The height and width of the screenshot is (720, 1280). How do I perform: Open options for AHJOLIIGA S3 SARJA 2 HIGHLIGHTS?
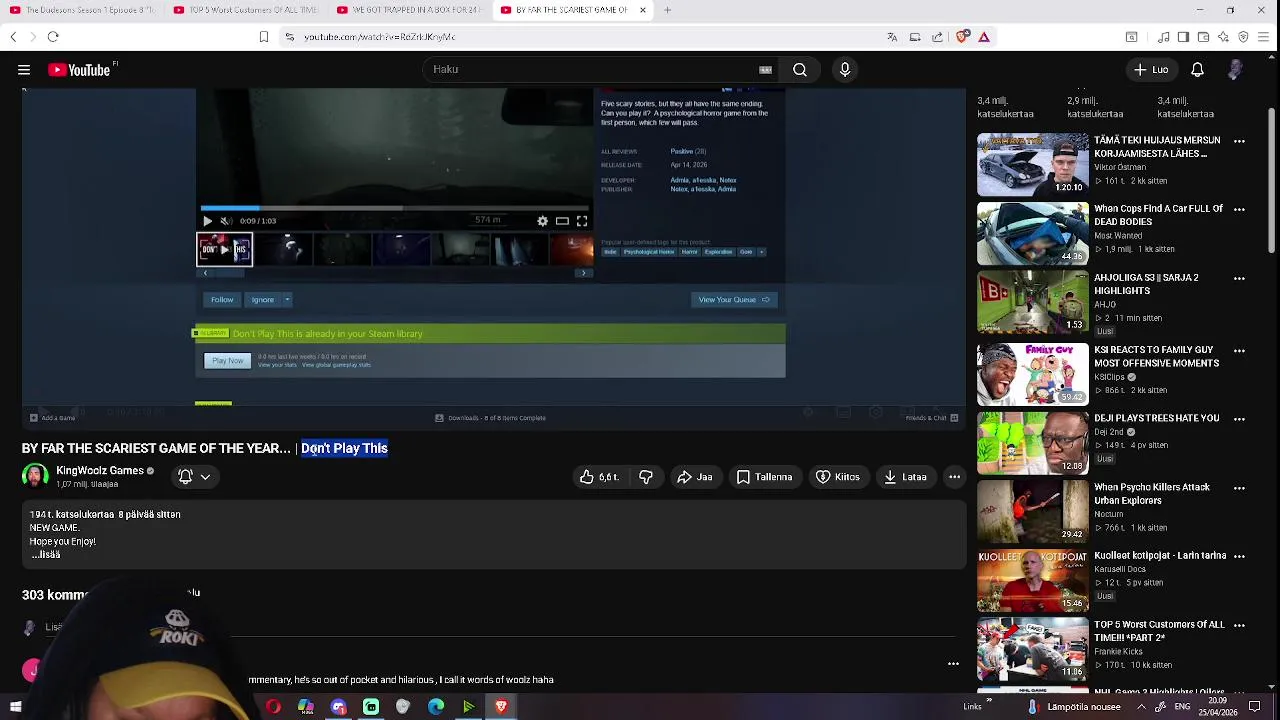tap(1239, 279)
